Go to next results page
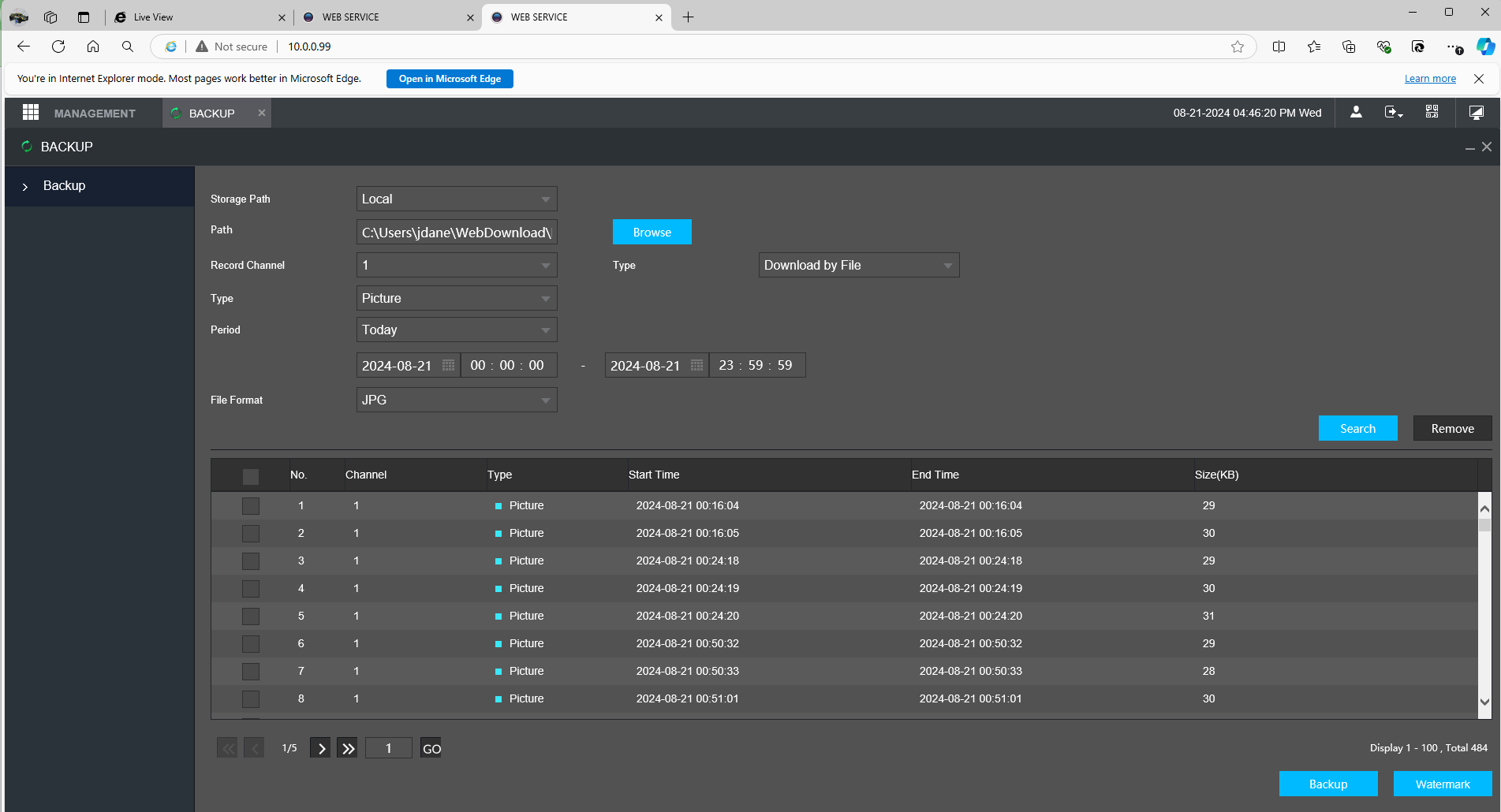Viewport: 1501px width, 812px height. 320,748
